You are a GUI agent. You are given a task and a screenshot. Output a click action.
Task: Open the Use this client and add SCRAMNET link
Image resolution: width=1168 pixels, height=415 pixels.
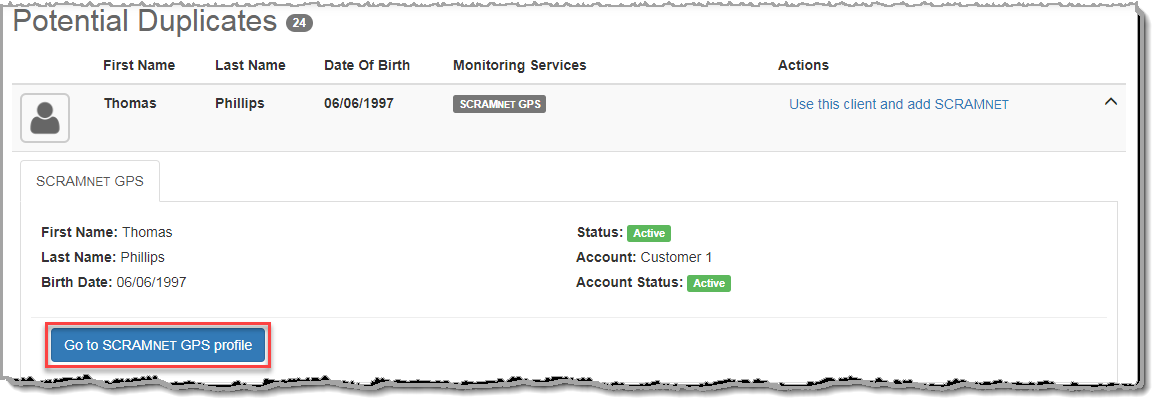coord(898,104)
